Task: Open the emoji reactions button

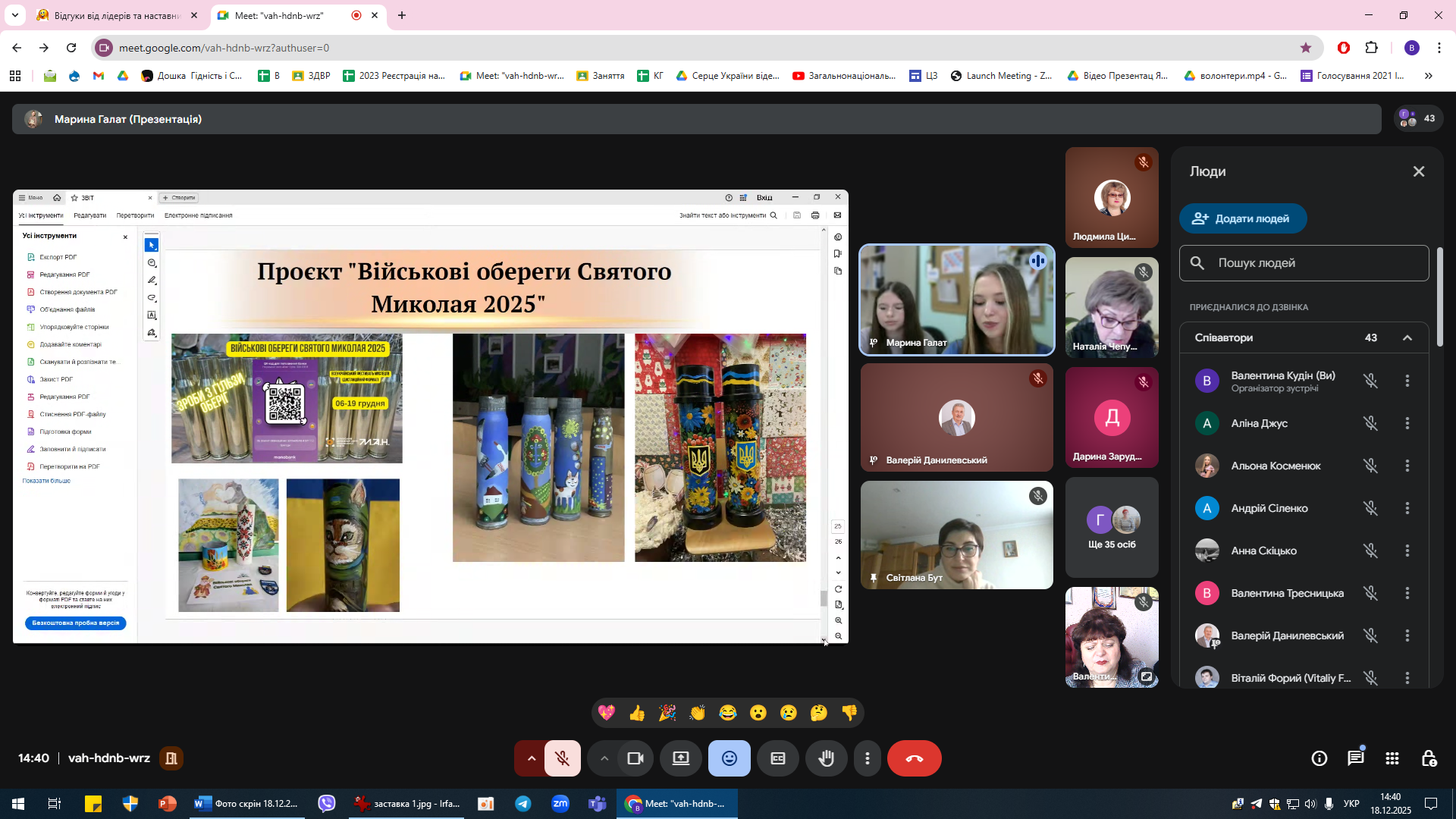Action: click(729, 758)
